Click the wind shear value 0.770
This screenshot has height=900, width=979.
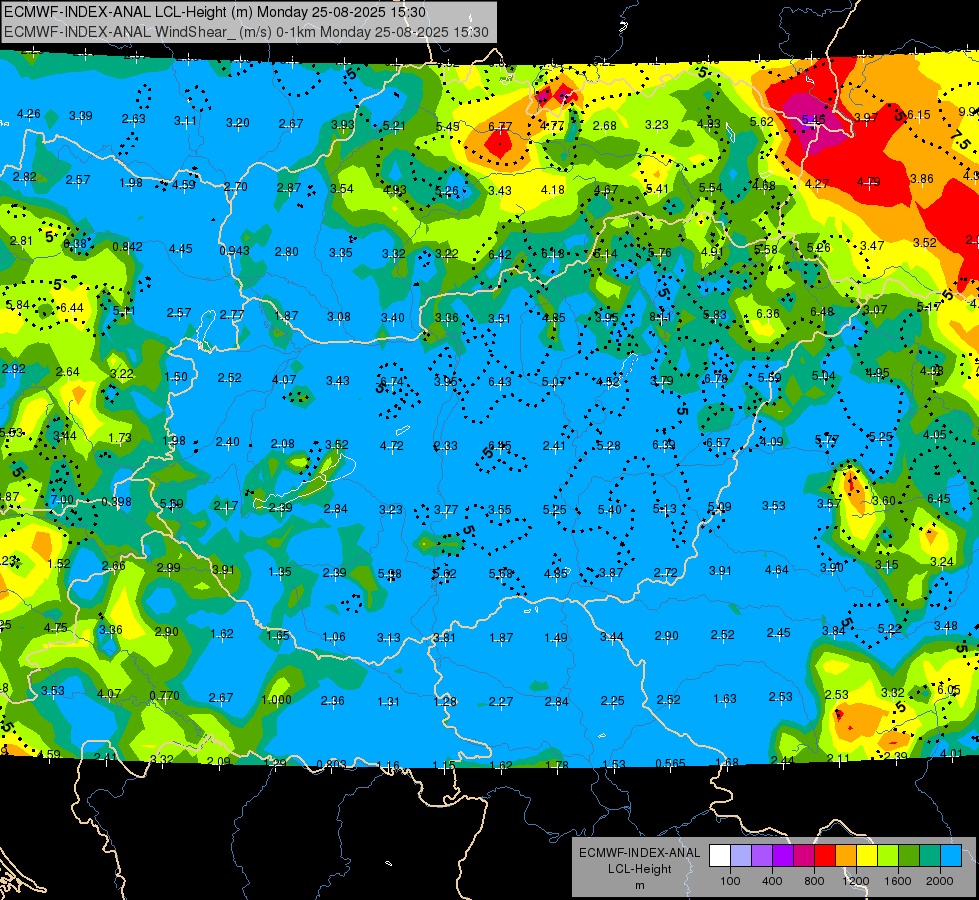point(164,695)
